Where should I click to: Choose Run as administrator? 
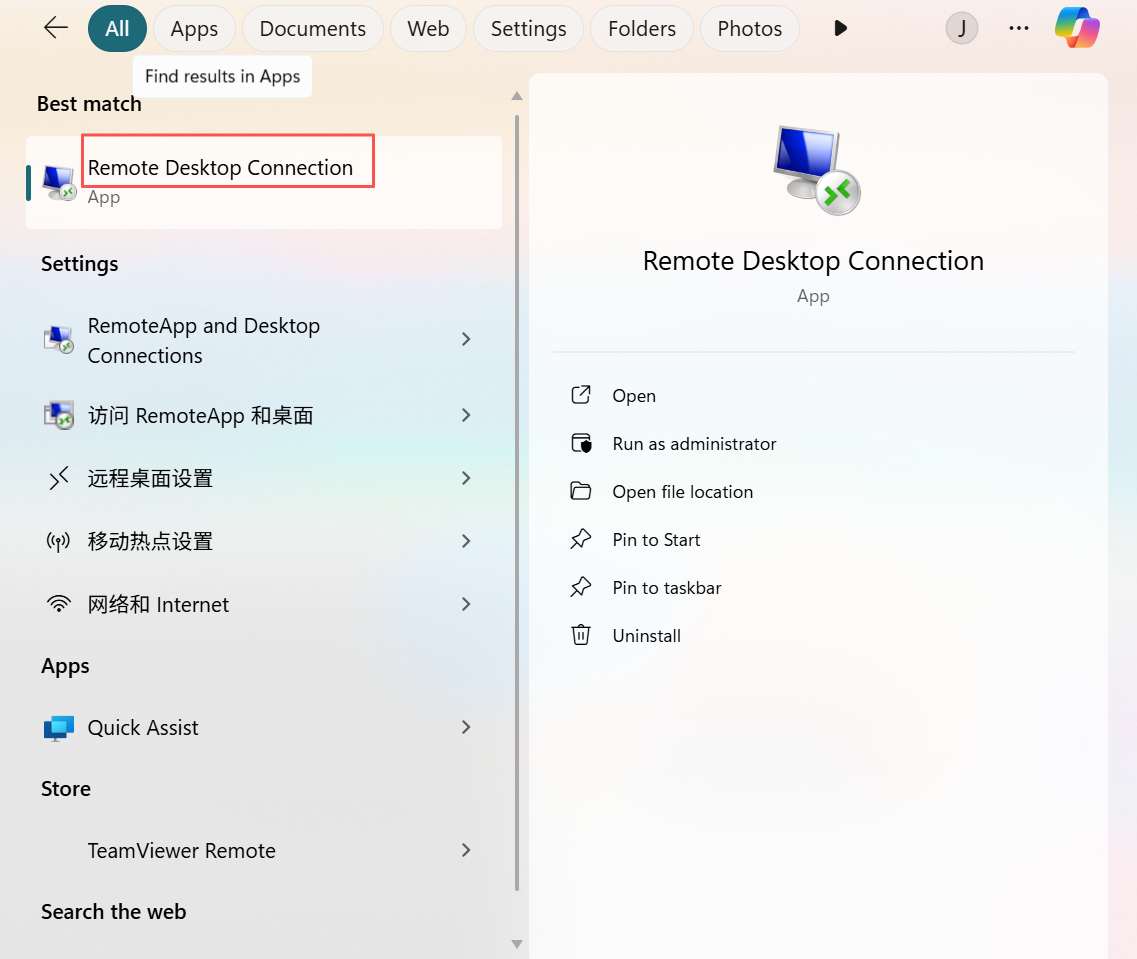point(694,444)
